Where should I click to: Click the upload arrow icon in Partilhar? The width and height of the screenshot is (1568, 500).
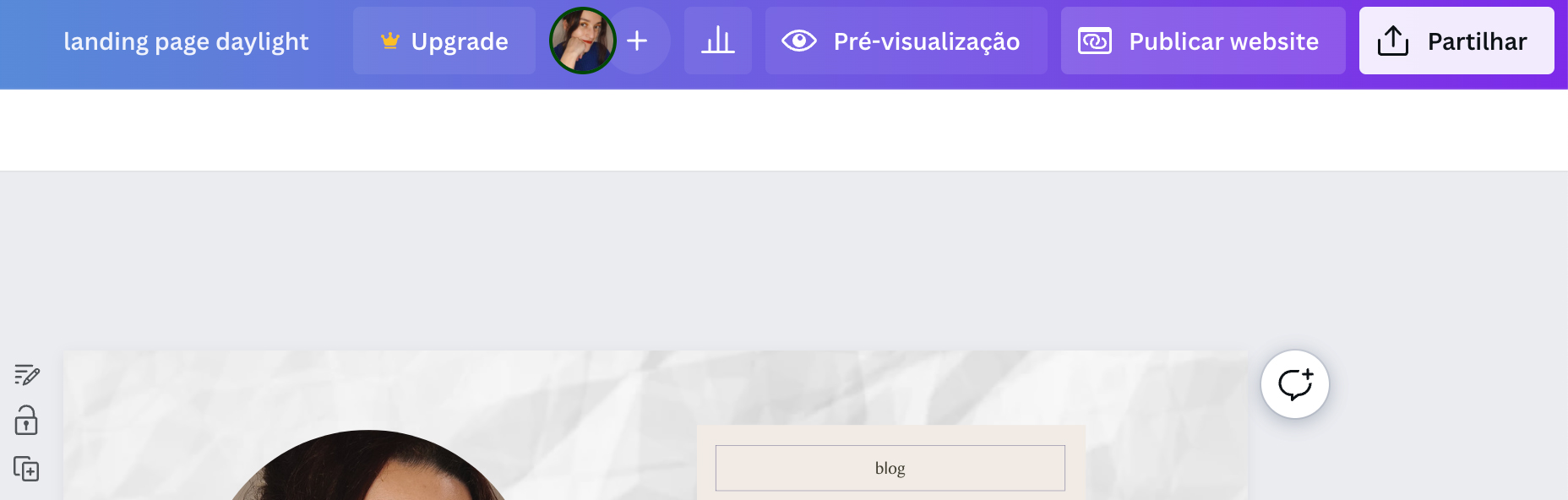point(1393,41)
